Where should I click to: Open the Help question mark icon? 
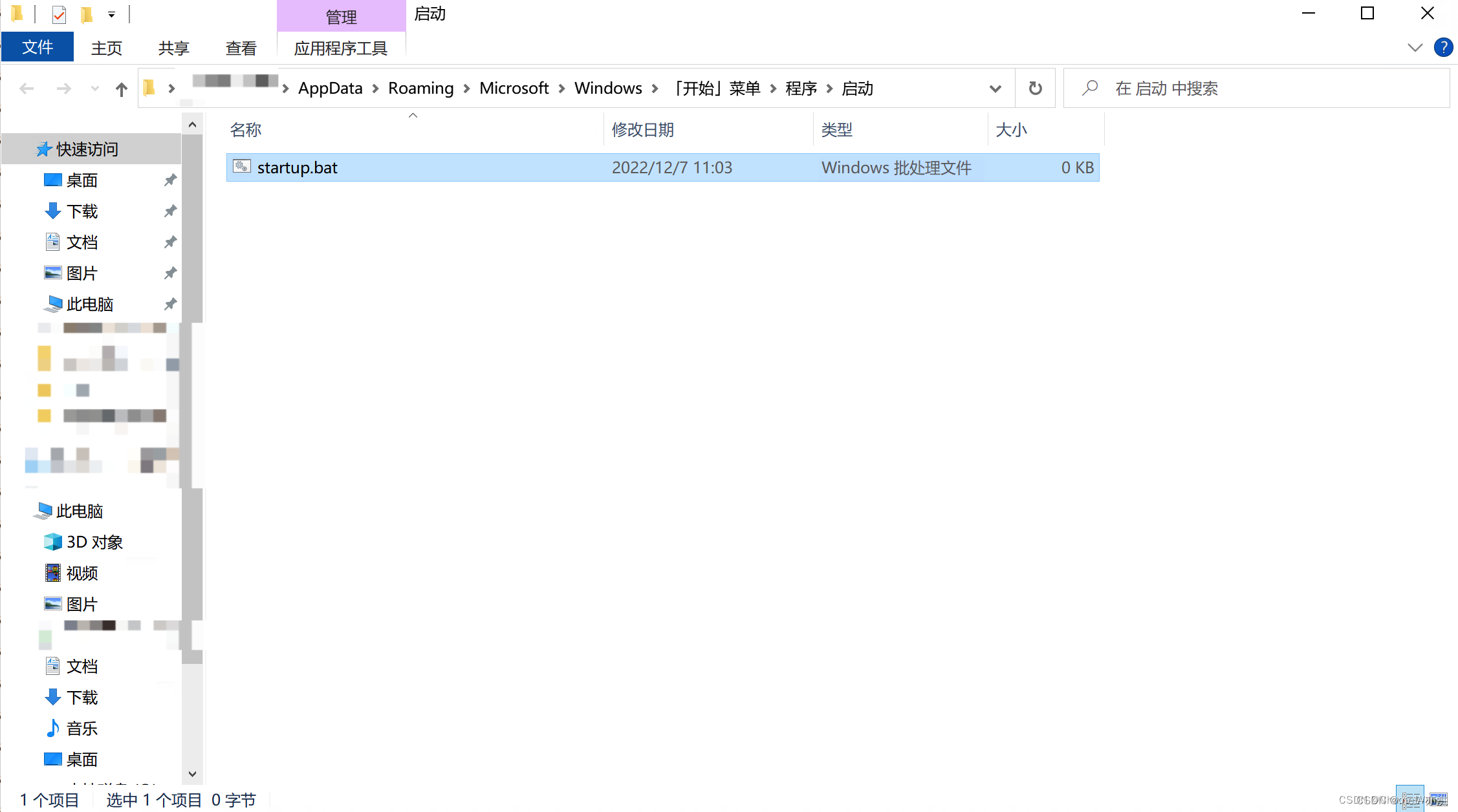click(x=1443, y=47)
